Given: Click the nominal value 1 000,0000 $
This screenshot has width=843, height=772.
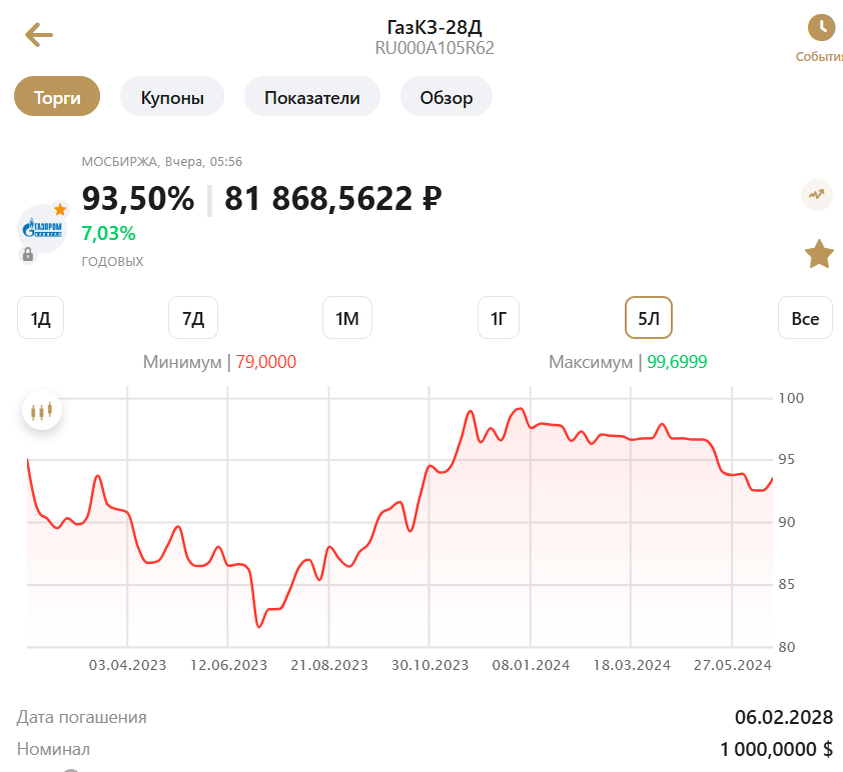Looking at the screenshot, I should 777,749.
